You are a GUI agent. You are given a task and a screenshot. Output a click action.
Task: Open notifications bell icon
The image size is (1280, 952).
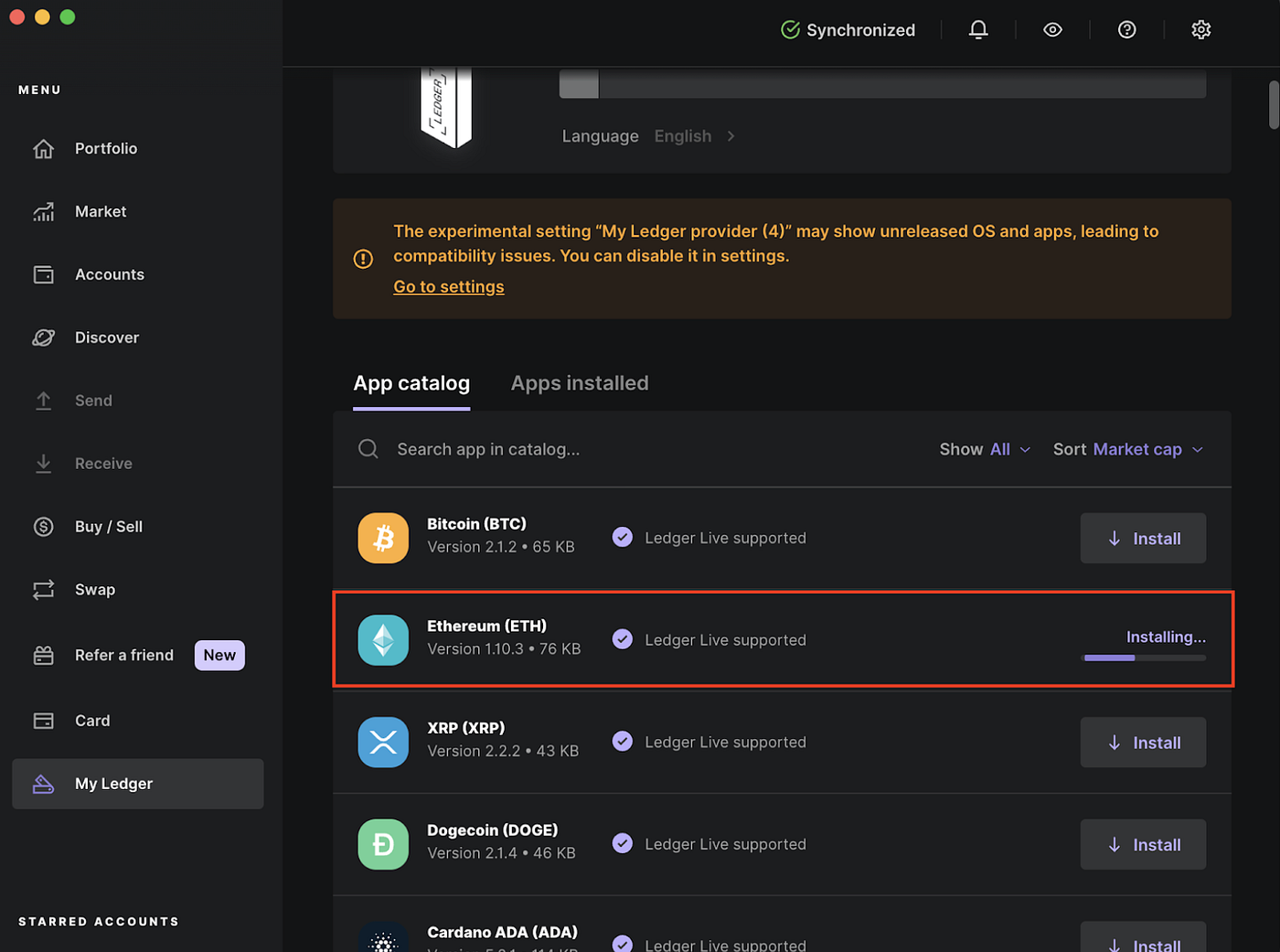978,30
